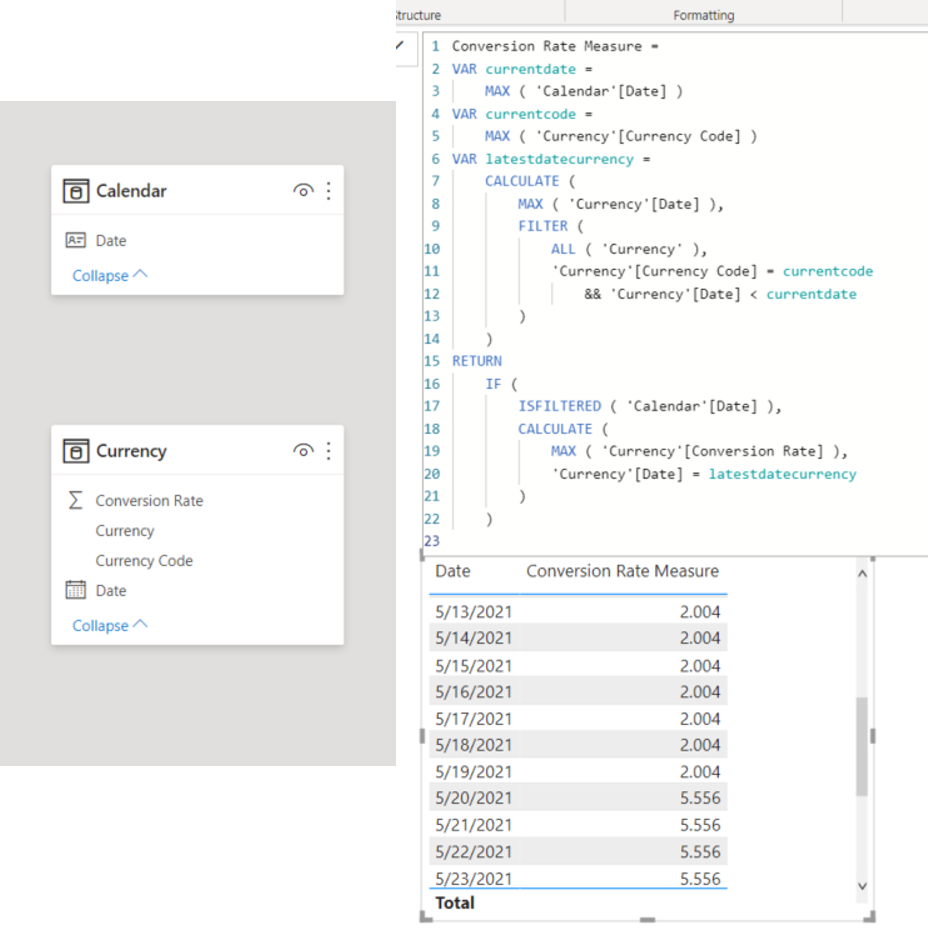Collapse the Currency table card

click(x=110, y=626)
